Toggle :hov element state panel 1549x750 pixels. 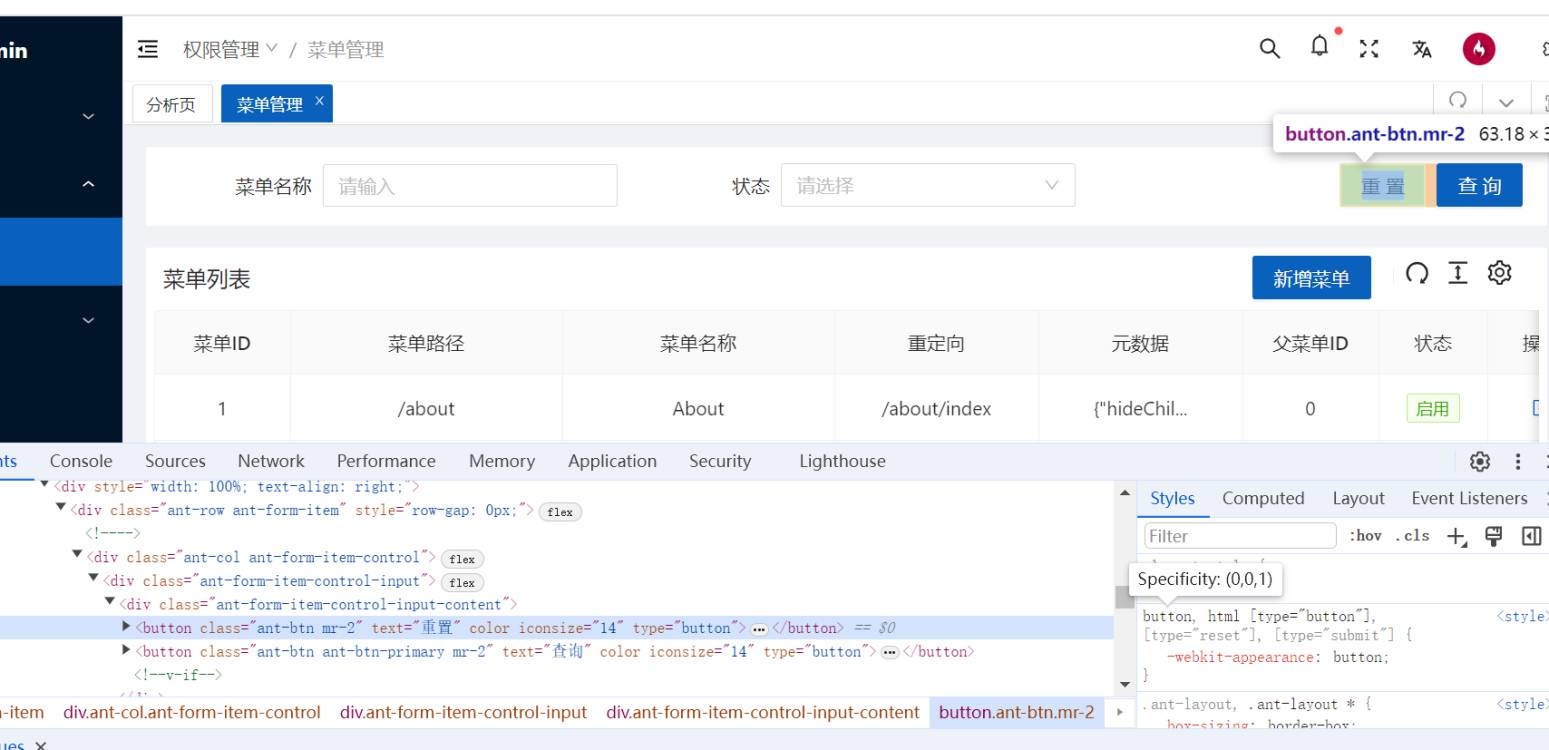point(1365,536)
